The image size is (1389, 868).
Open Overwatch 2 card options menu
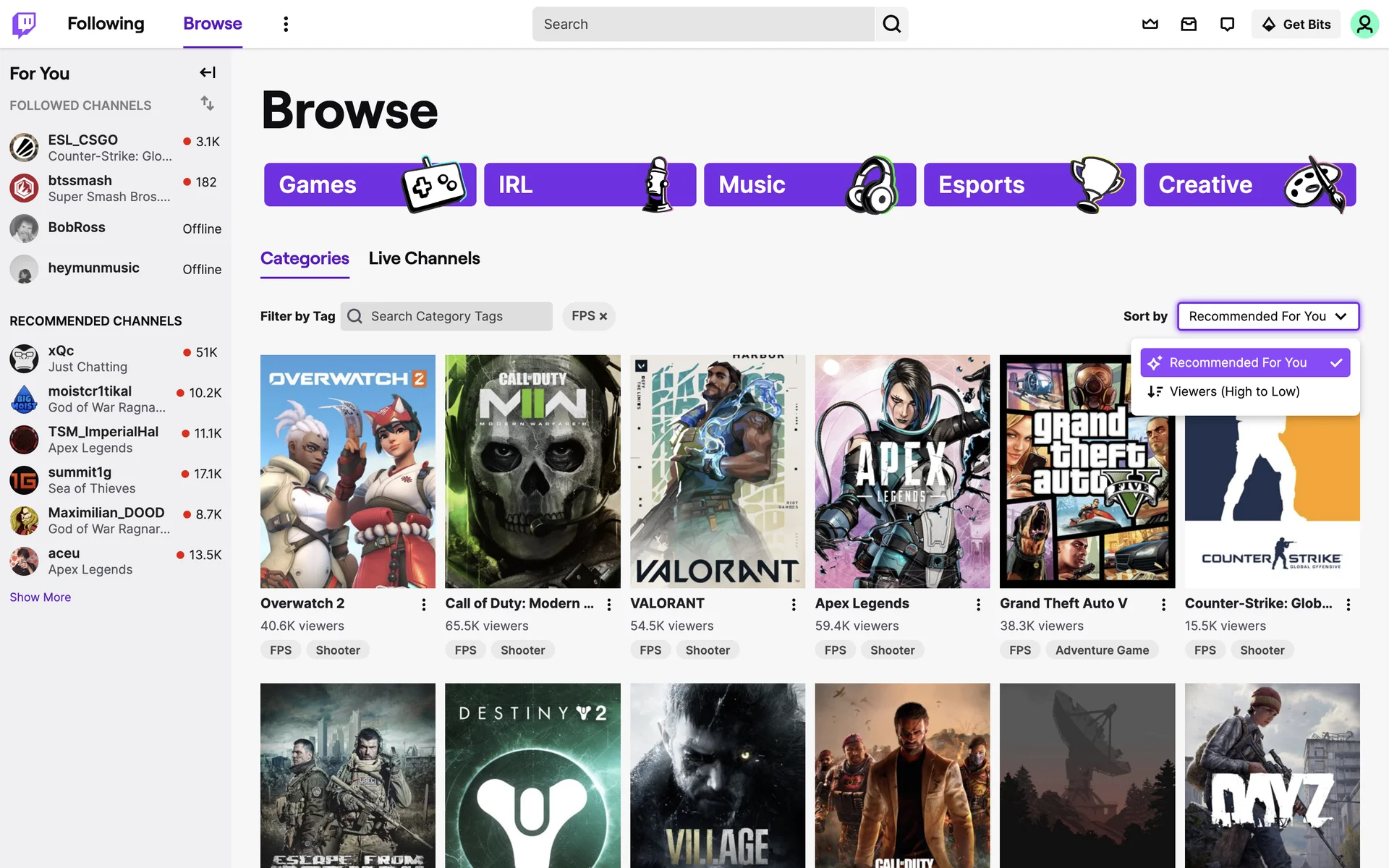pos(424,604)
